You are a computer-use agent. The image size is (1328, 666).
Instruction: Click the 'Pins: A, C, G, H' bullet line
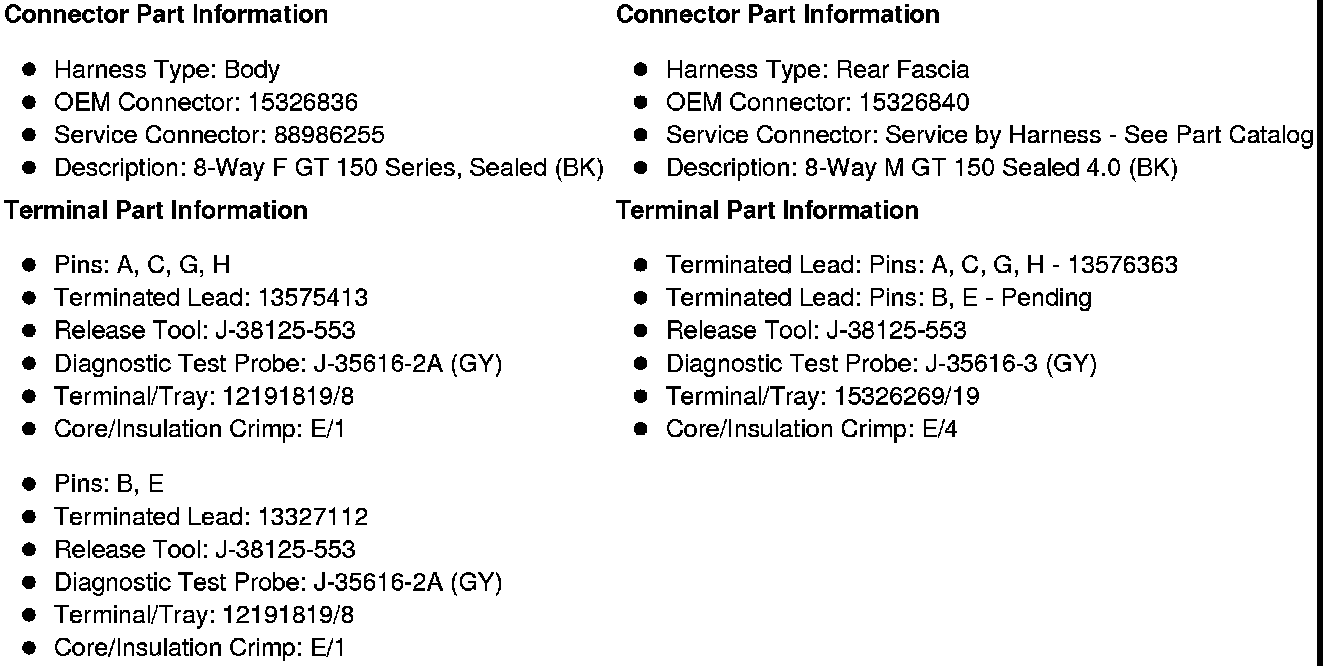point(142,265)
